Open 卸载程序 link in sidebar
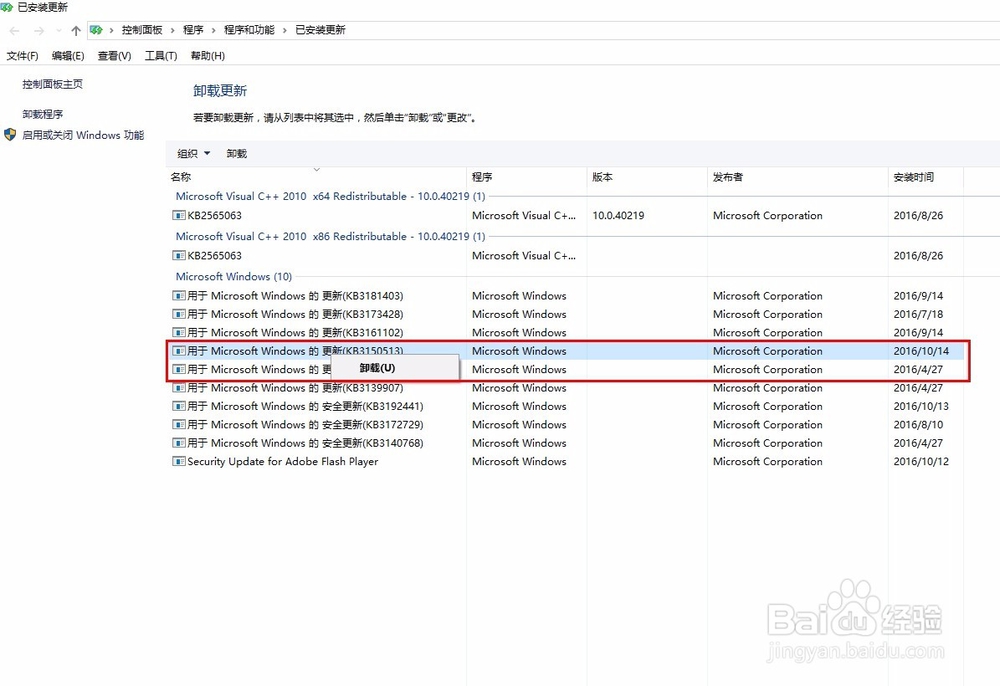Viewport: 1000px width, 686px height. (43, 114)
